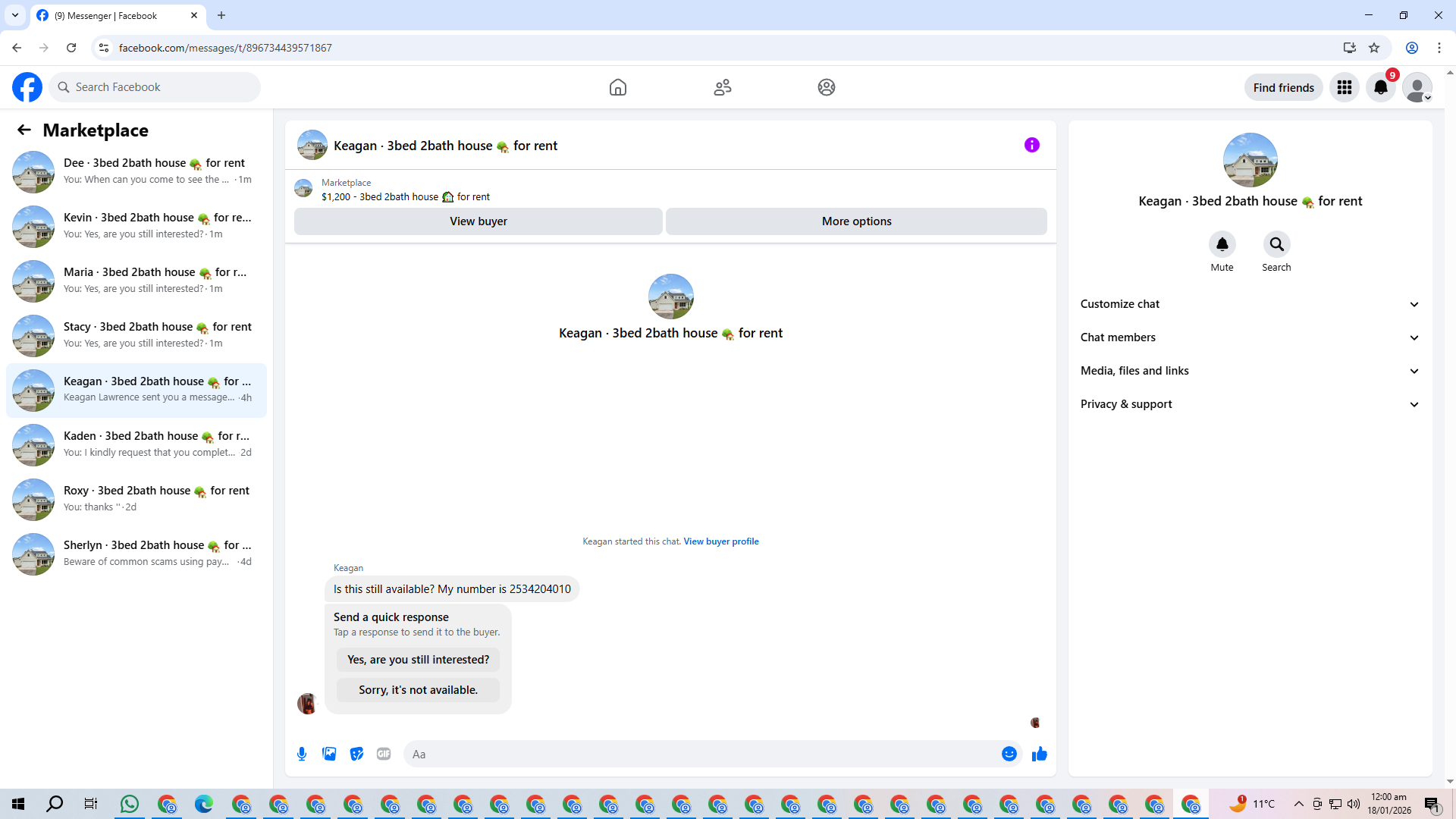
Task: Expand the Chat members section
Action: pyautogui.click(x=1250, y=337)
